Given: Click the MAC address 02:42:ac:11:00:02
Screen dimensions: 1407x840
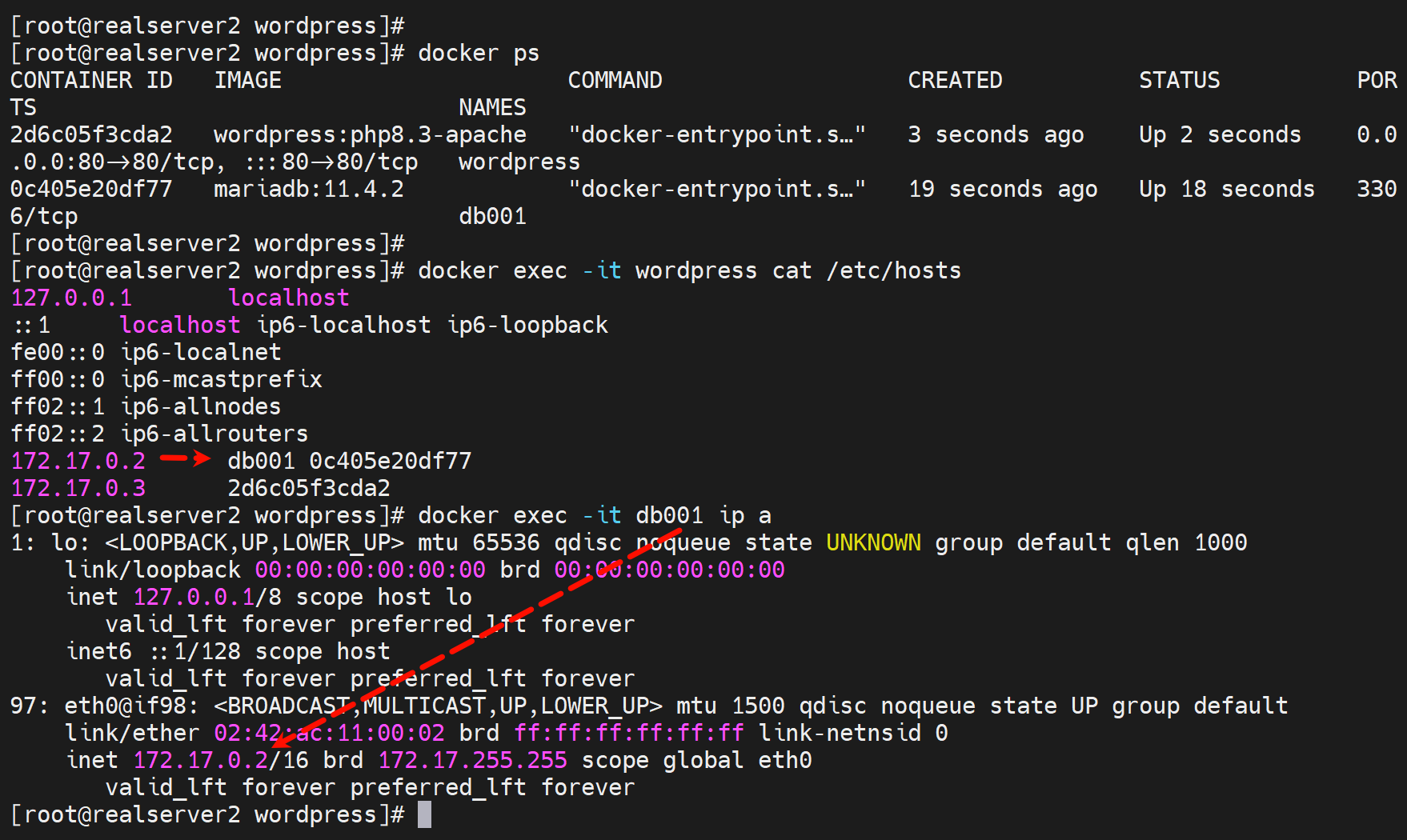Looking at the screenshot, I should point(329,733).
